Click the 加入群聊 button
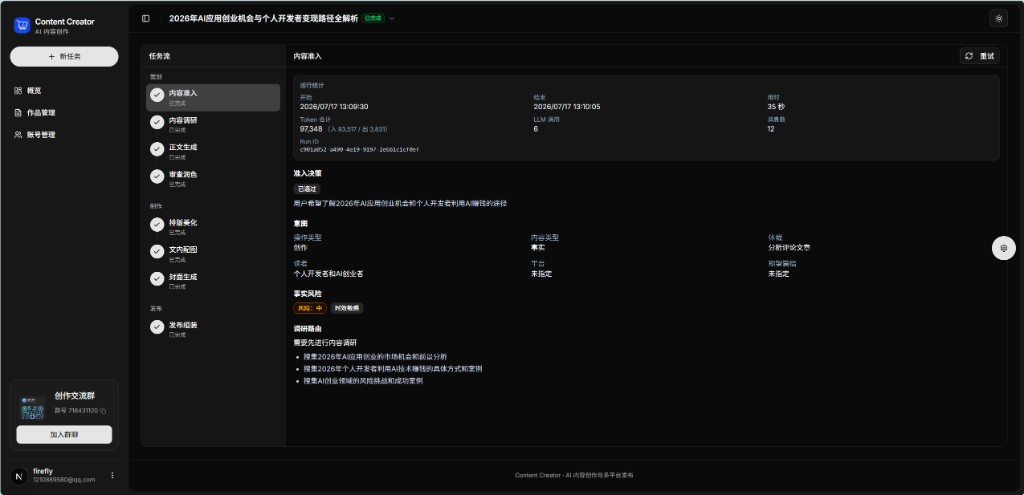The image size is (1024, 495). coord(64,435)
